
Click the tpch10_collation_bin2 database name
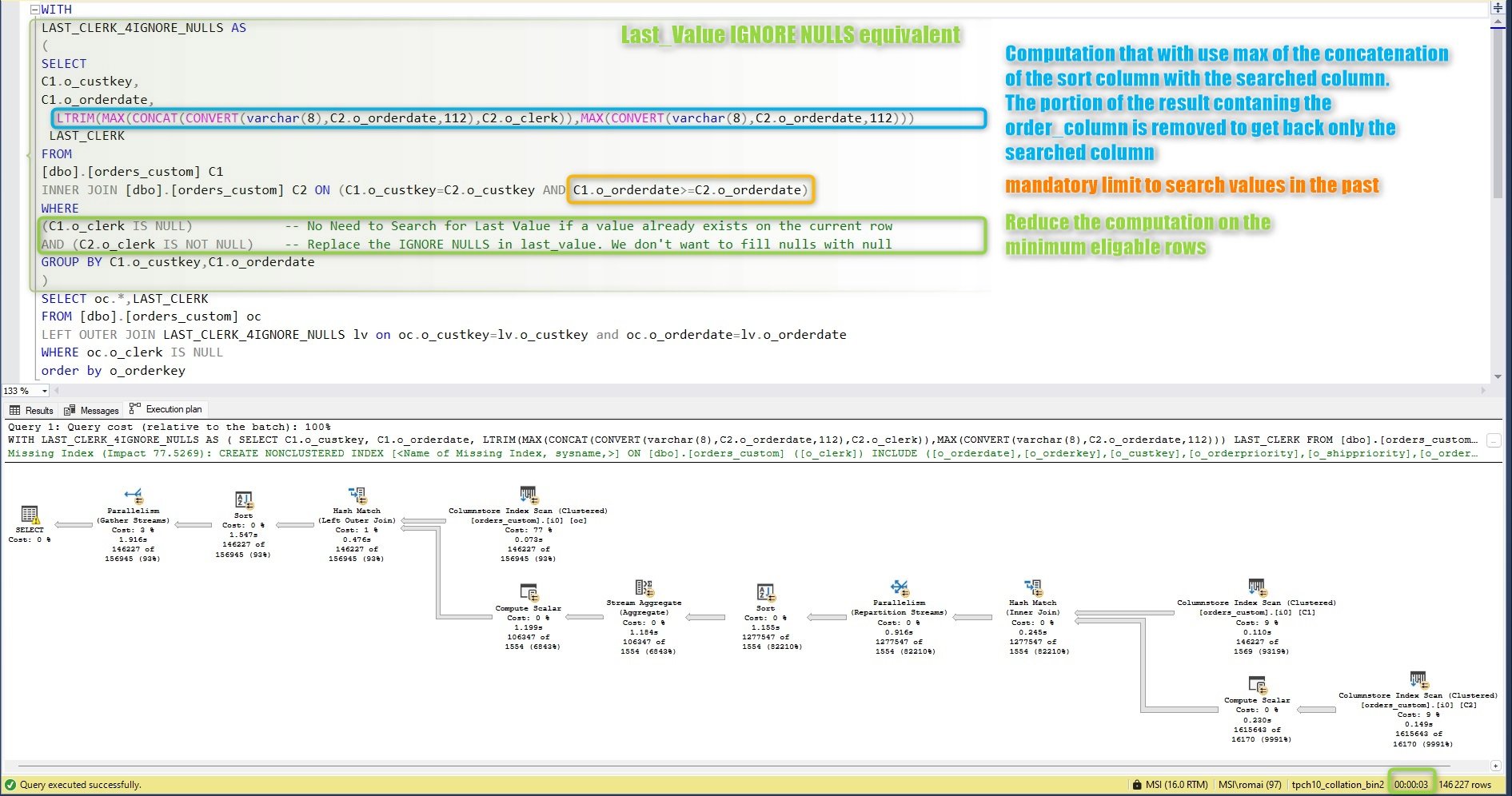pos(1338,785)
